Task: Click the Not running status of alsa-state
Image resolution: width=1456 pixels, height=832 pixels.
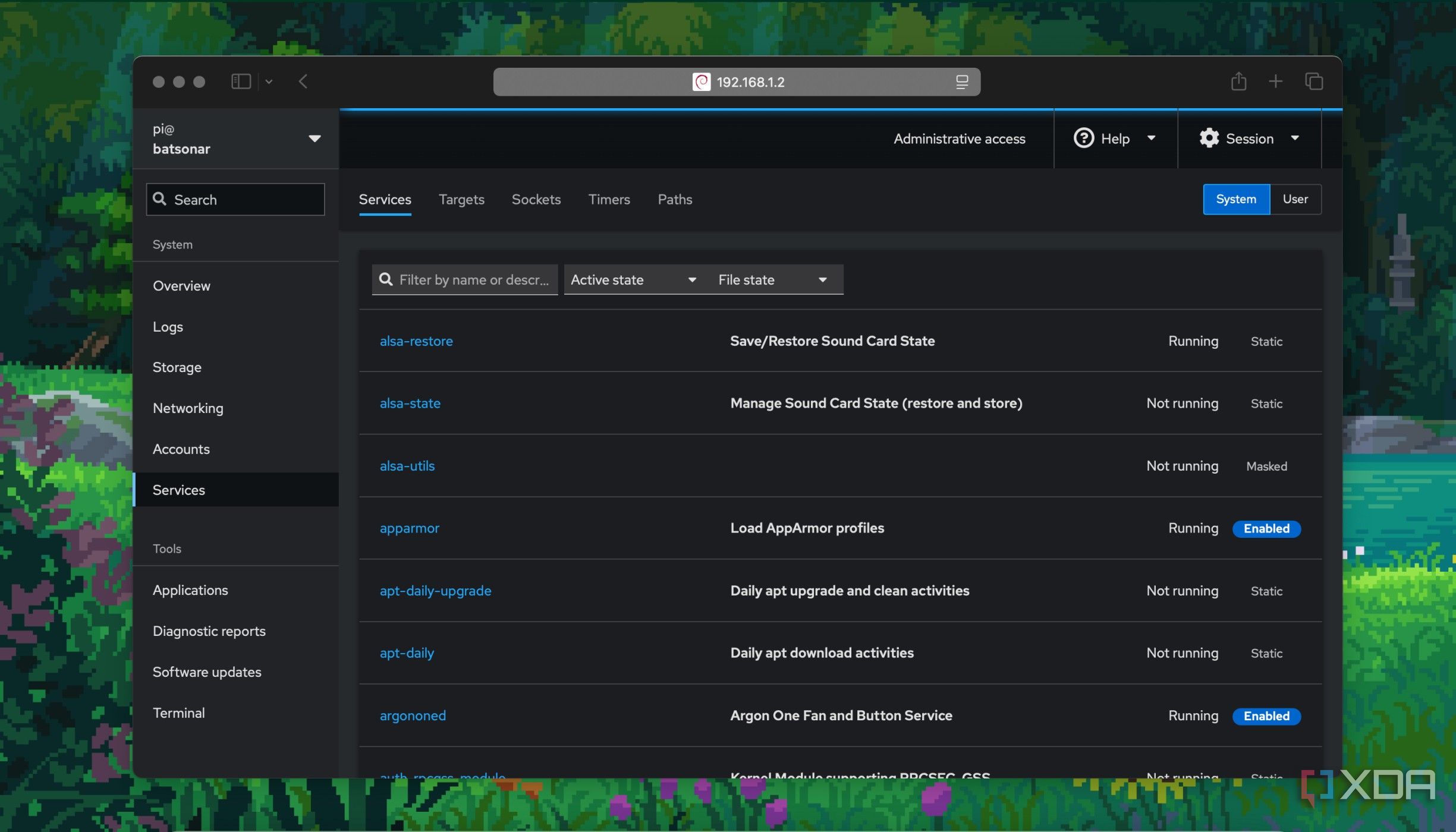Action: [x=1183, y=404]
